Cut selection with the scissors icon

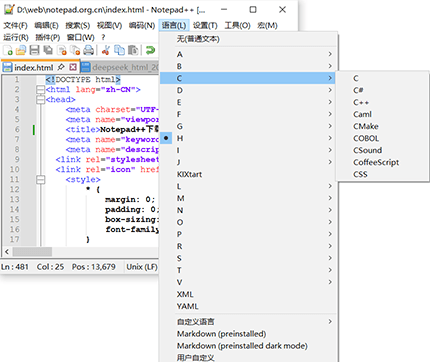106,50
